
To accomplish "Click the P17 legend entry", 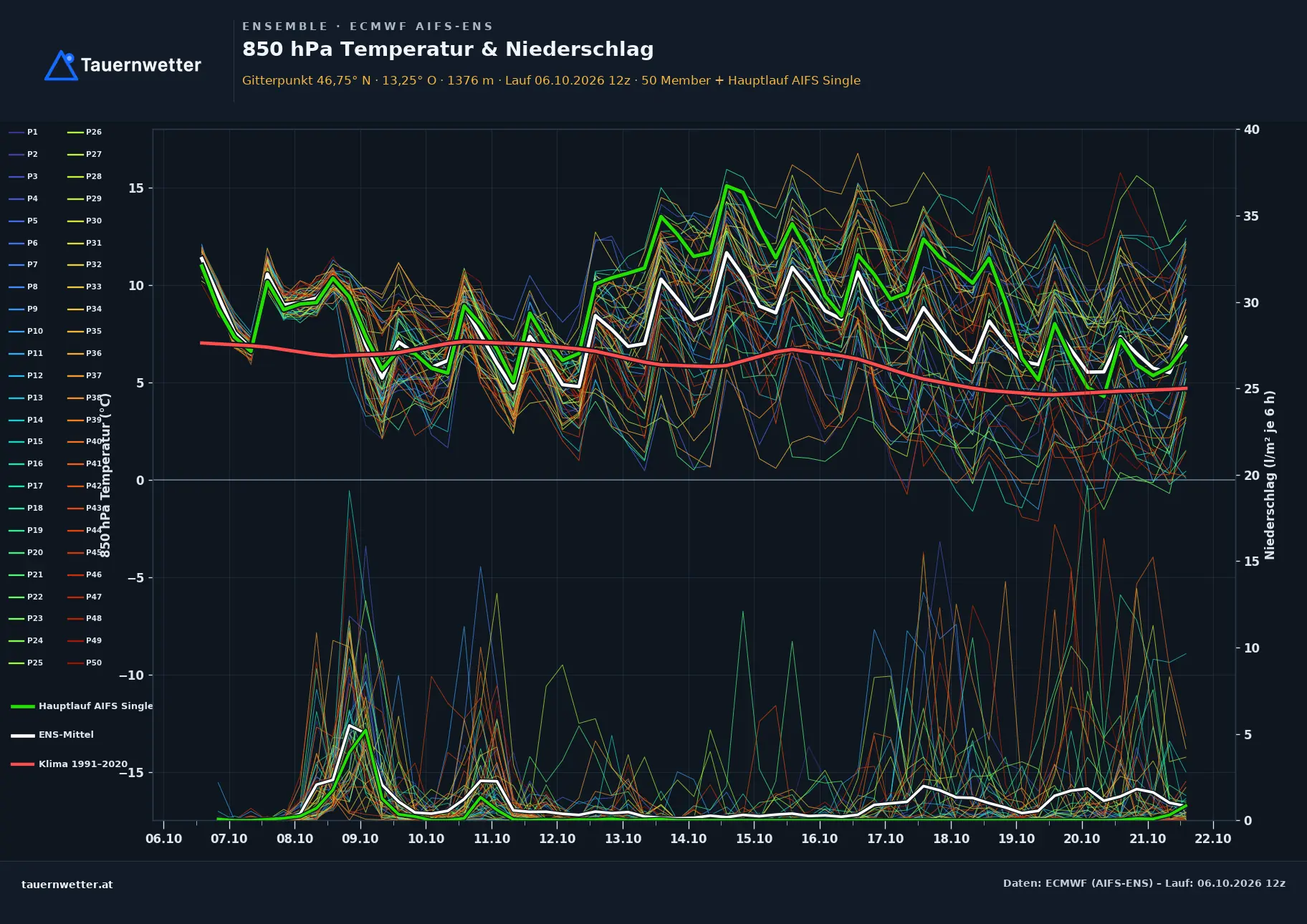I will (26, 486).
